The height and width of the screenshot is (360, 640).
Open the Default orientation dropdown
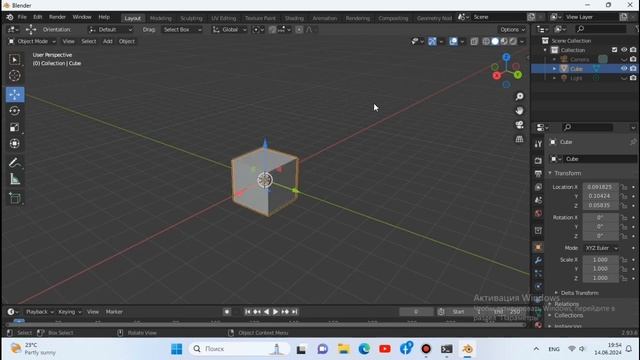[x=111, y=29]
